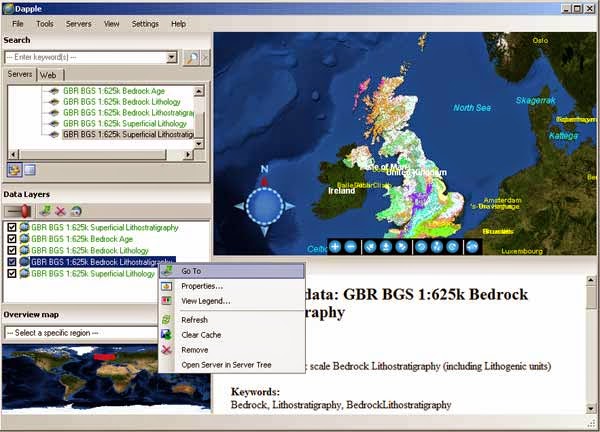600x432 pixels.
Task: Click the globe icon beside Superficial Lithostratigraphy data layer
Action: click(24, 227)
